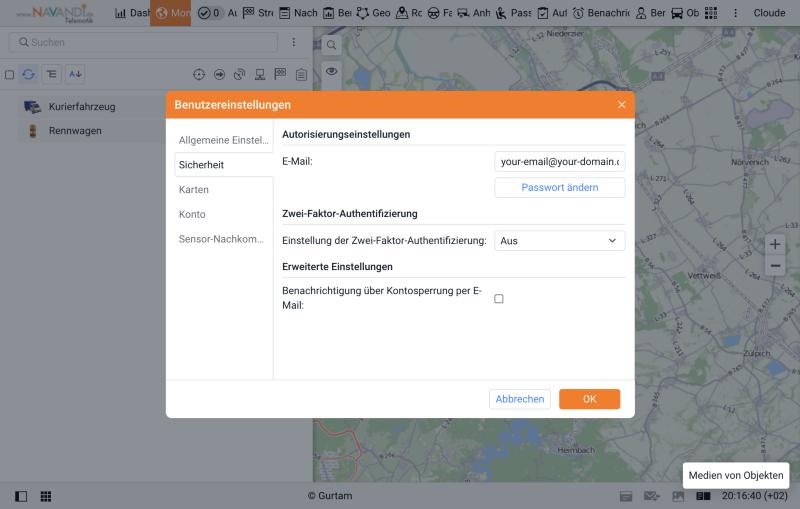Toggle the sidebar panel icon in bottom bar
This screenshot has width=800, height=509.
21,496
